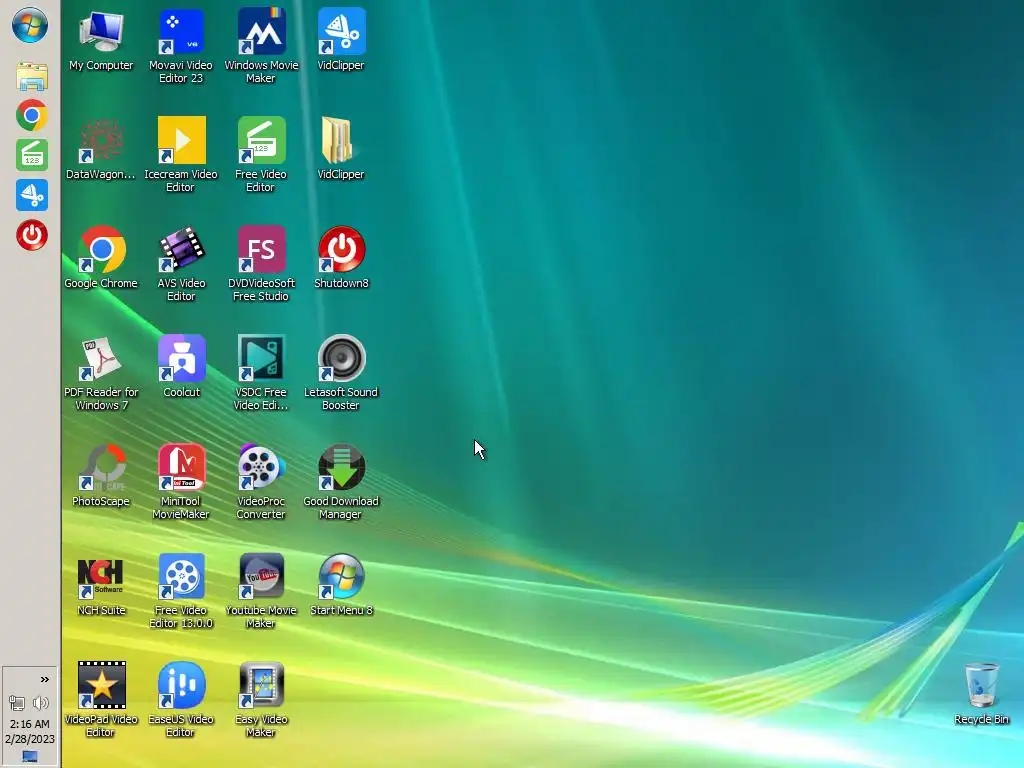The image size is (1024, 768).
Task: Select MiniTool MovieMaker shortcut
Action: point(181,482)
